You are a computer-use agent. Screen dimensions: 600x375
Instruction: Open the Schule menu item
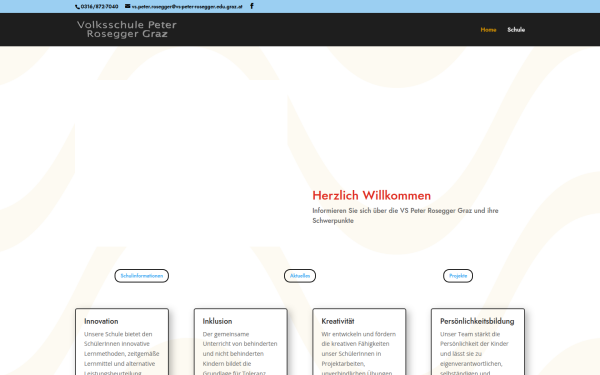click(516, 29)
